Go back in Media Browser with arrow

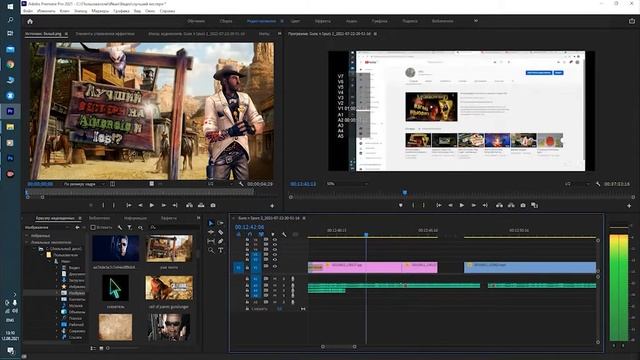(x=77, y=227)
